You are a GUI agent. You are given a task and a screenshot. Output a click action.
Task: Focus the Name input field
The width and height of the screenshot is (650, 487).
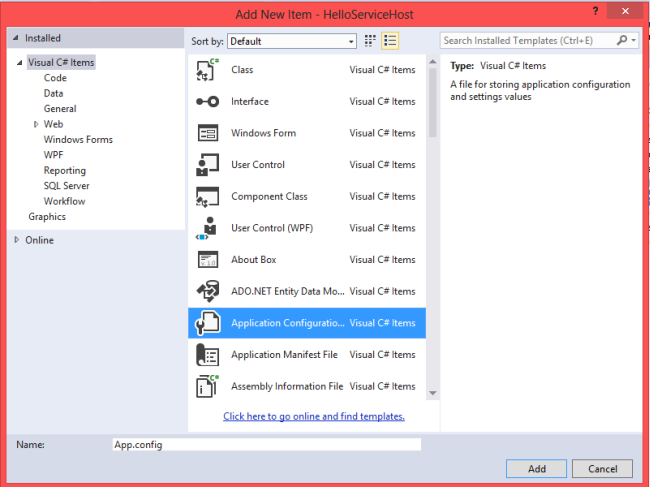click(x=267, y=445)
